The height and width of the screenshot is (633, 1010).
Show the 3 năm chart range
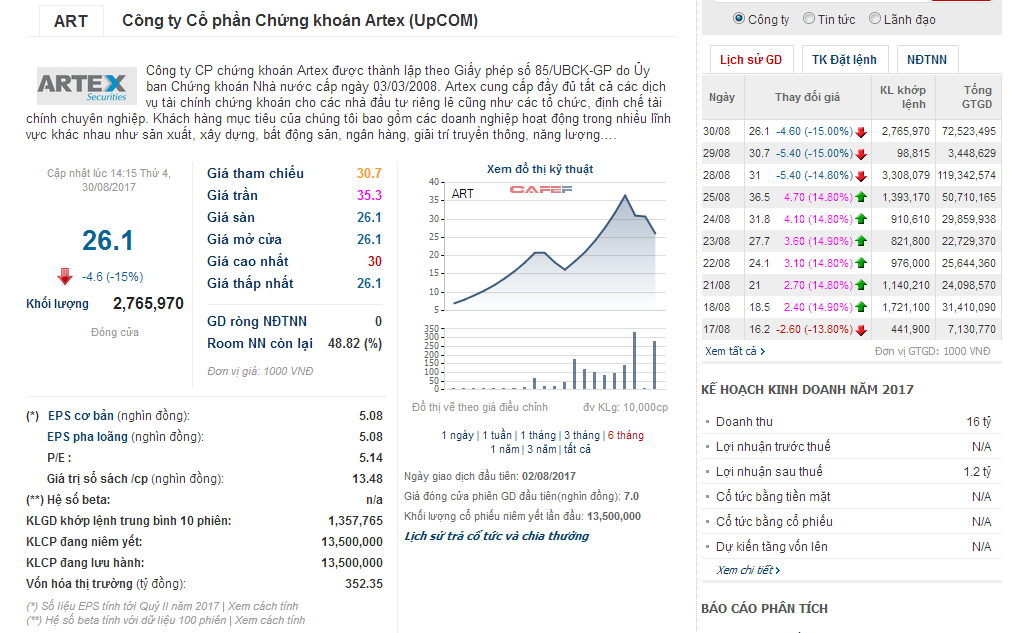pyautogui.click(x=542, y=449)
